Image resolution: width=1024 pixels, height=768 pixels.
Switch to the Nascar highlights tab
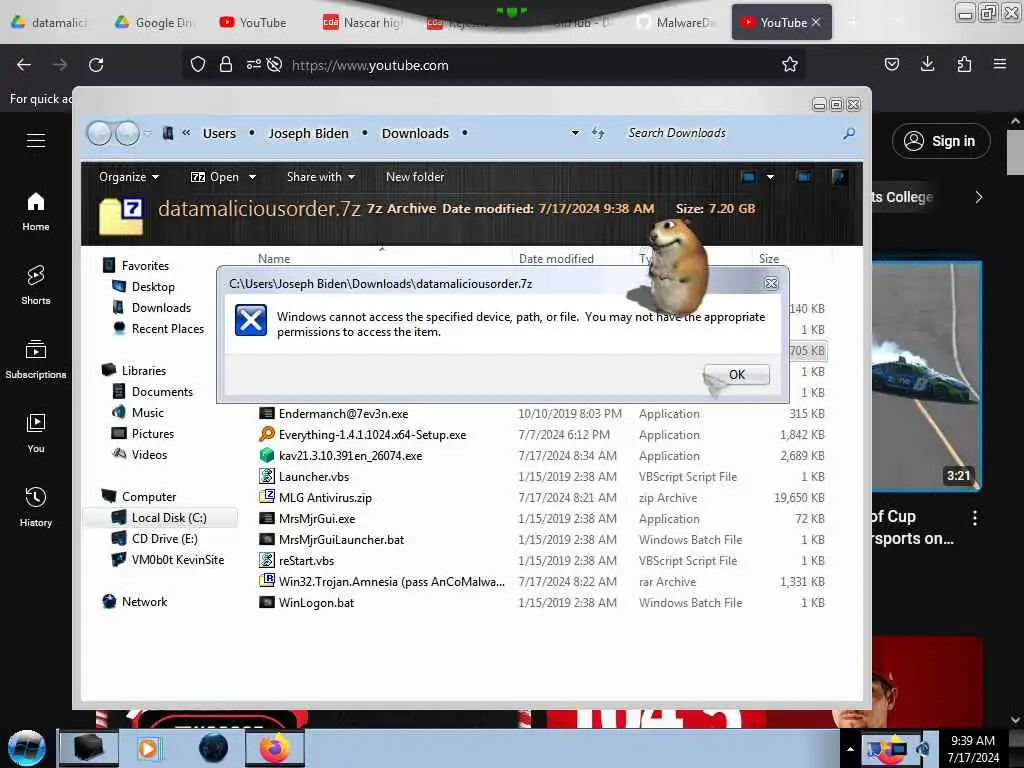tap(362, 22)
